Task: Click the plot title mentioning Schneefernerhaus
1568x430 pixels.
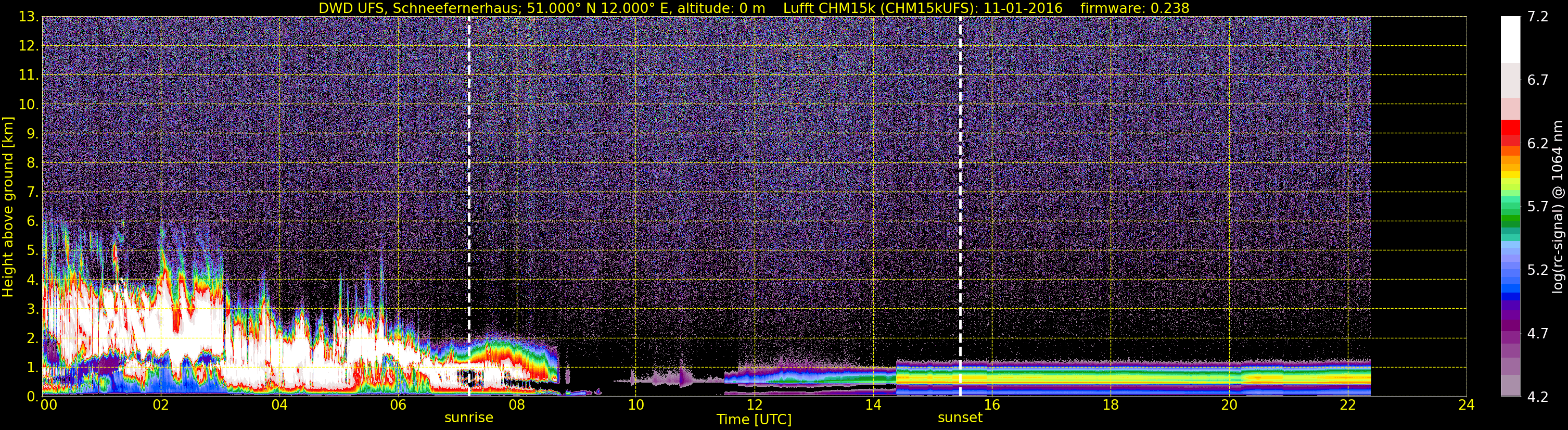Action: tap(754, 8)
